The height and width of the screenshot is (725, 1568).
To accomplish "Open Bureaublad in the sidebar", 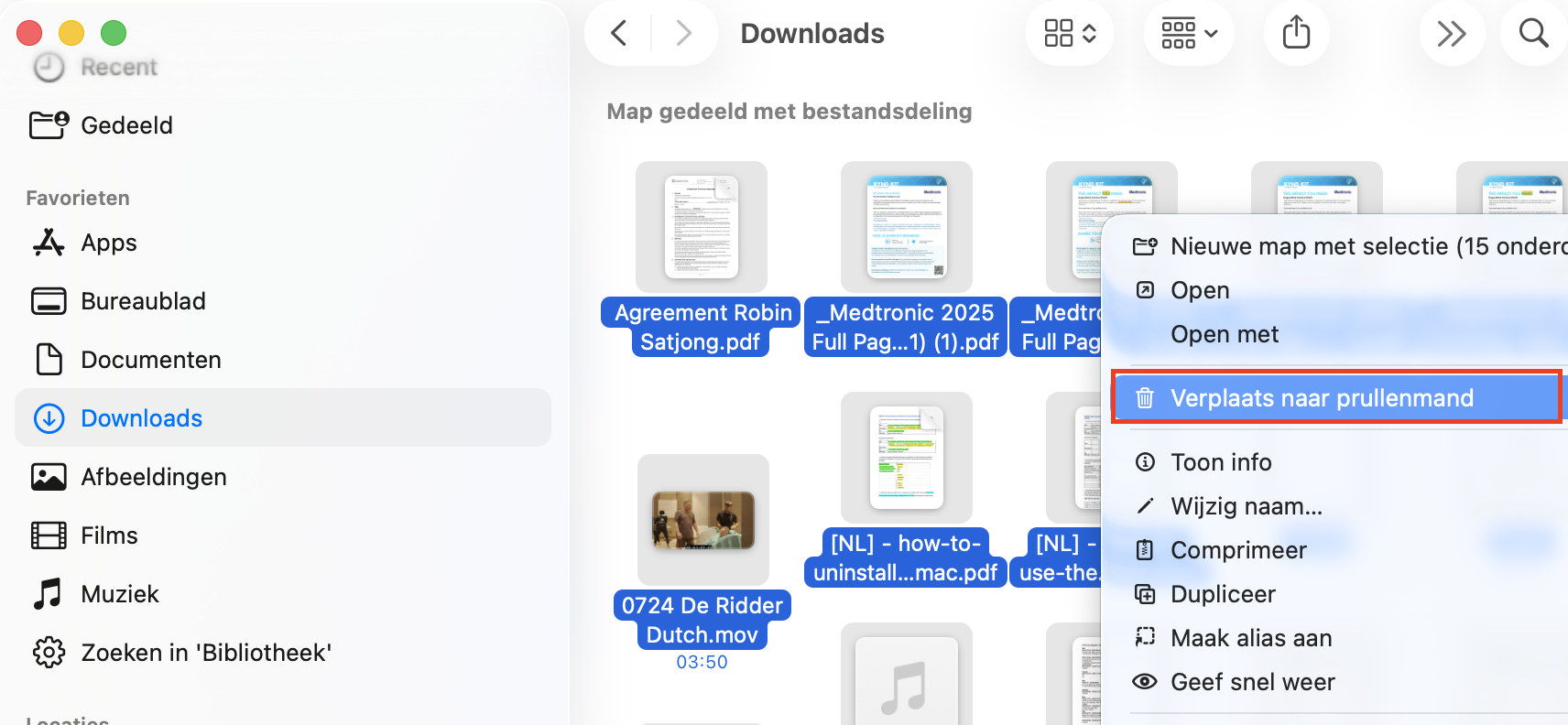I will click(x=143, y=301).
